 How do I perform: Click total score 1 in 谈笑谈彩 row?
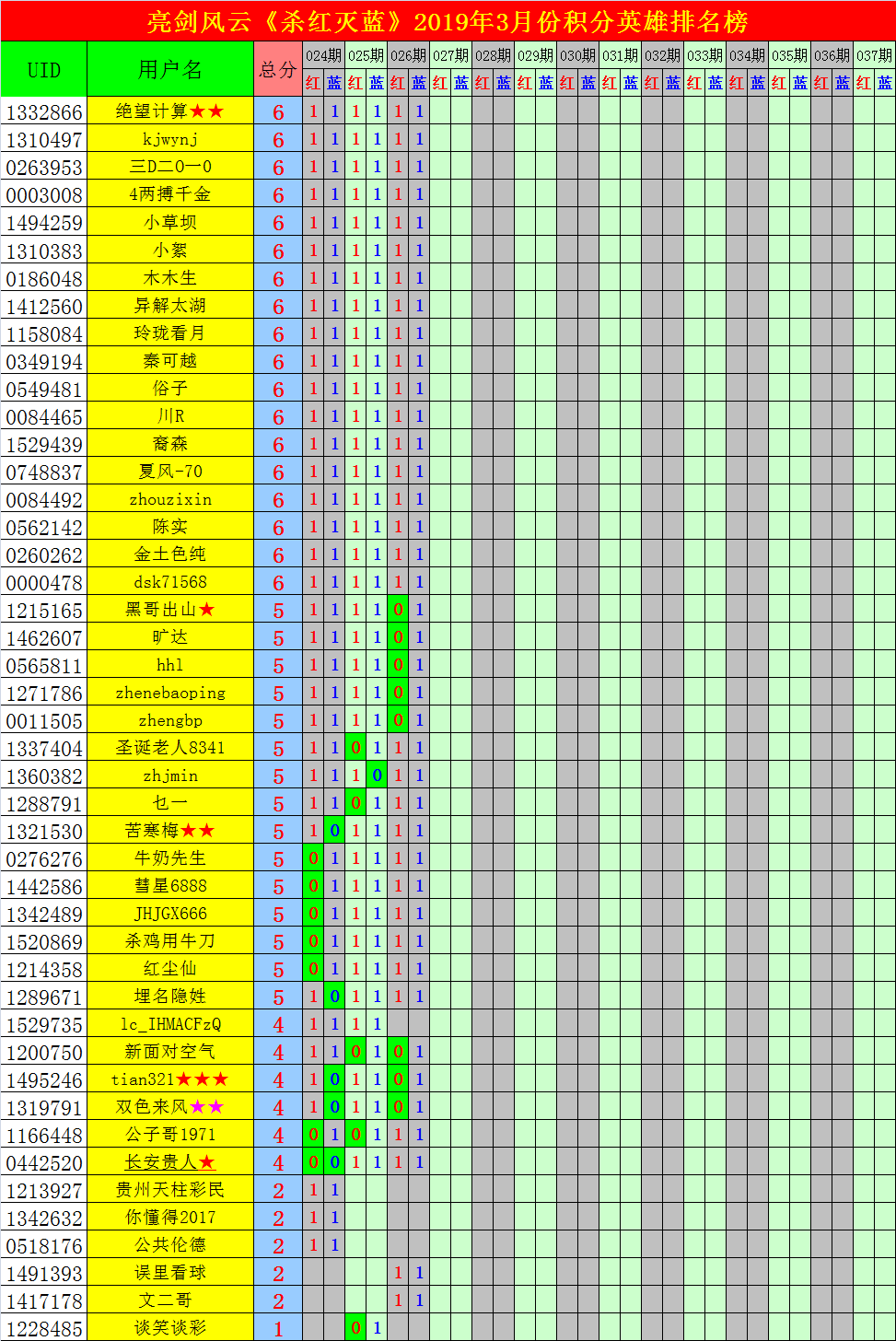pyautogui.click(x=278, y=1328)
